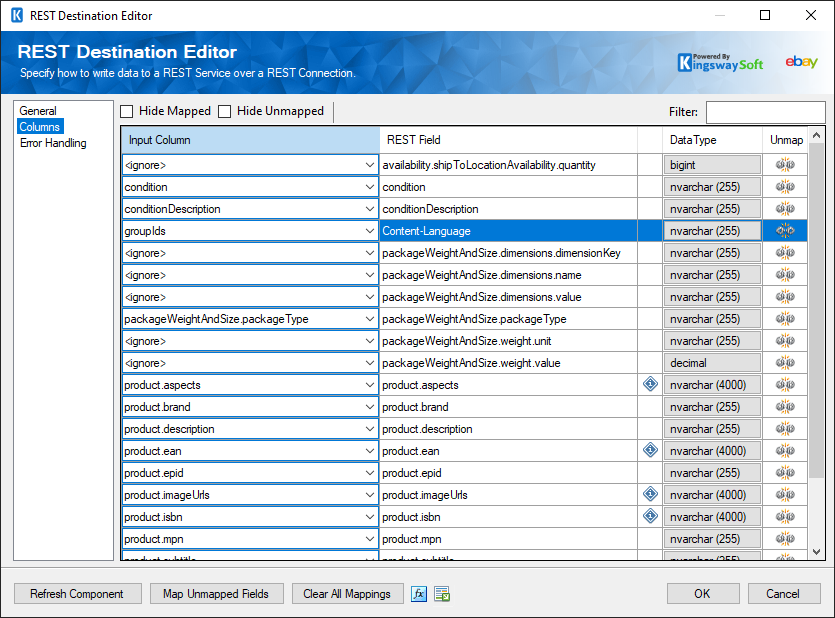Click the vertical scrollbar down arrow
The width and height of the screenshot is (835, 618).
pyautogui.click(x=816, y=552)
